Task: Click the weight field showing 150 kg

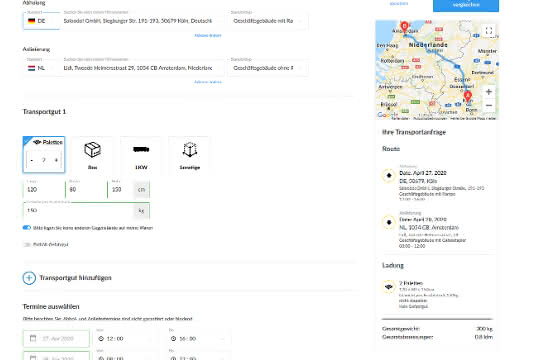Action: 79,210
